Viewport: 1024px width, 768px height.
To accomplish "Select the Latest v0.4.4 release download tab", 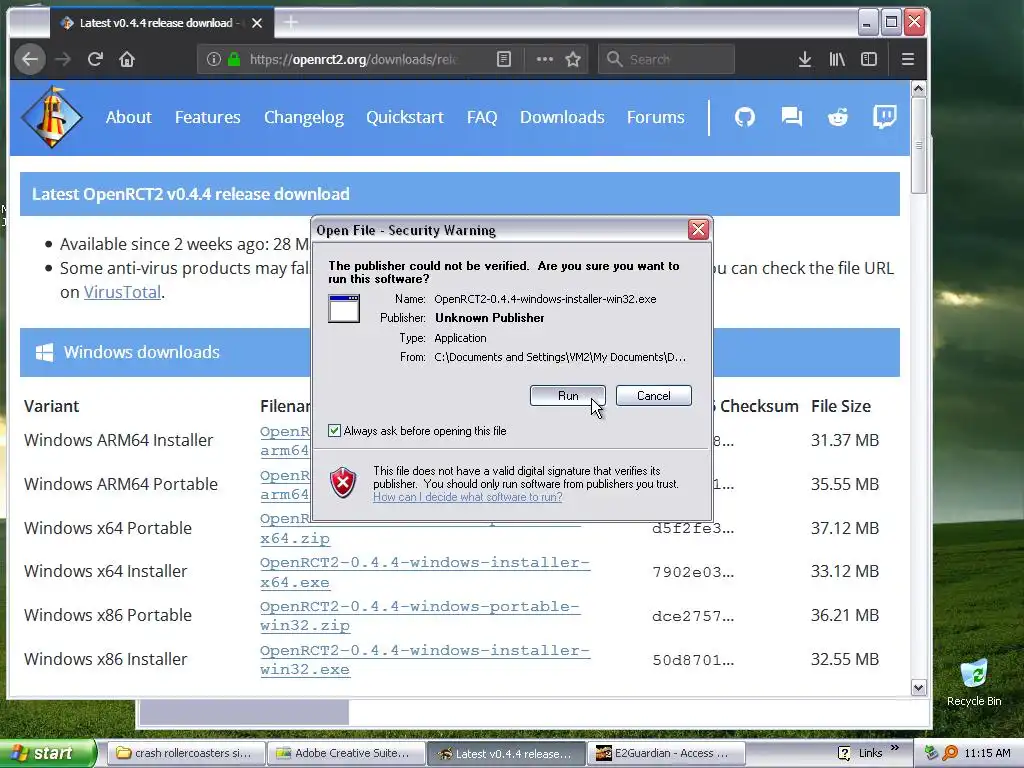I will point(160,23).
